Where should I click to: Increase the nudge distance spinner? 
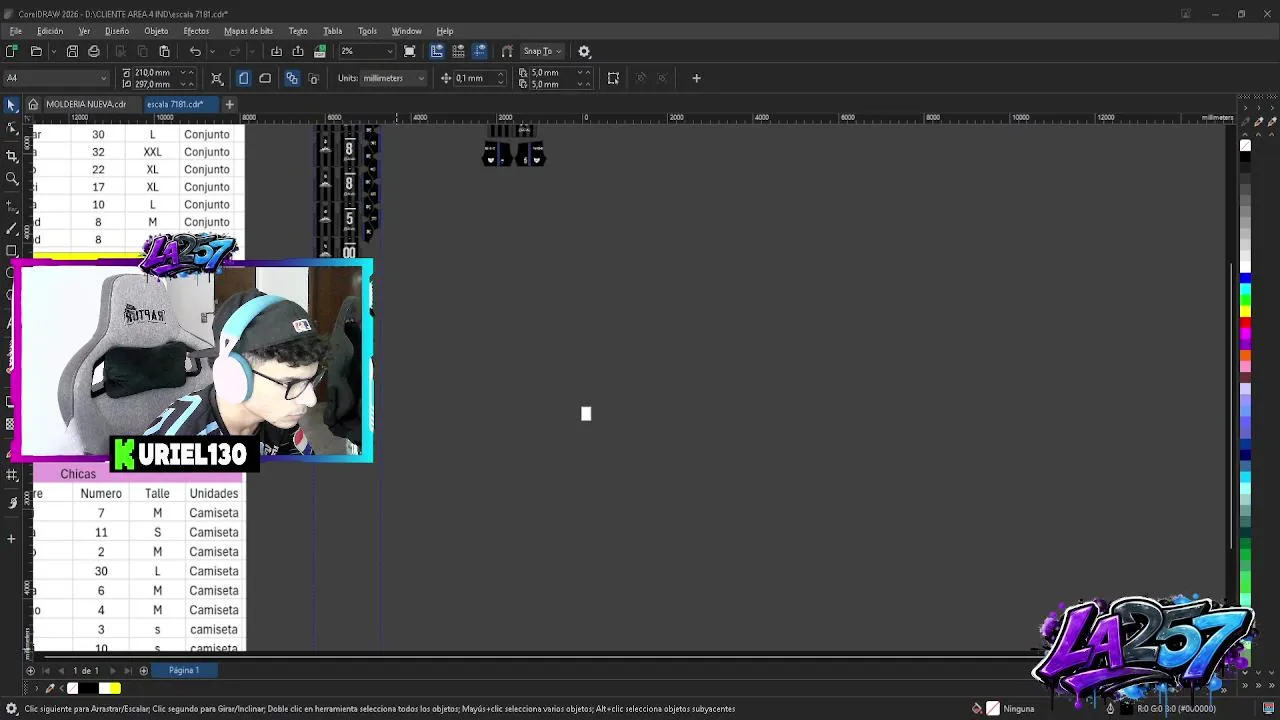[x=500, y=75]
